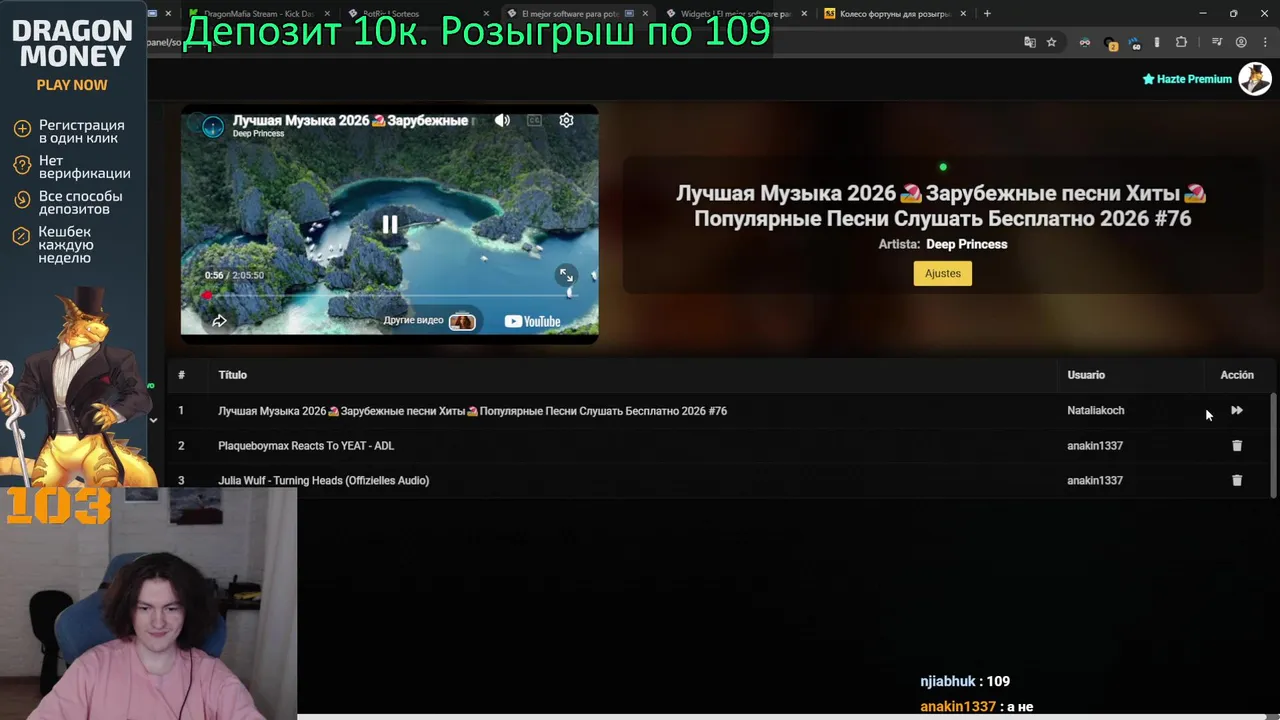This screenshot has width=1280, height=720.
Task: Open the media control icon
Action: pyautogui.click(x=1217, y=42)
